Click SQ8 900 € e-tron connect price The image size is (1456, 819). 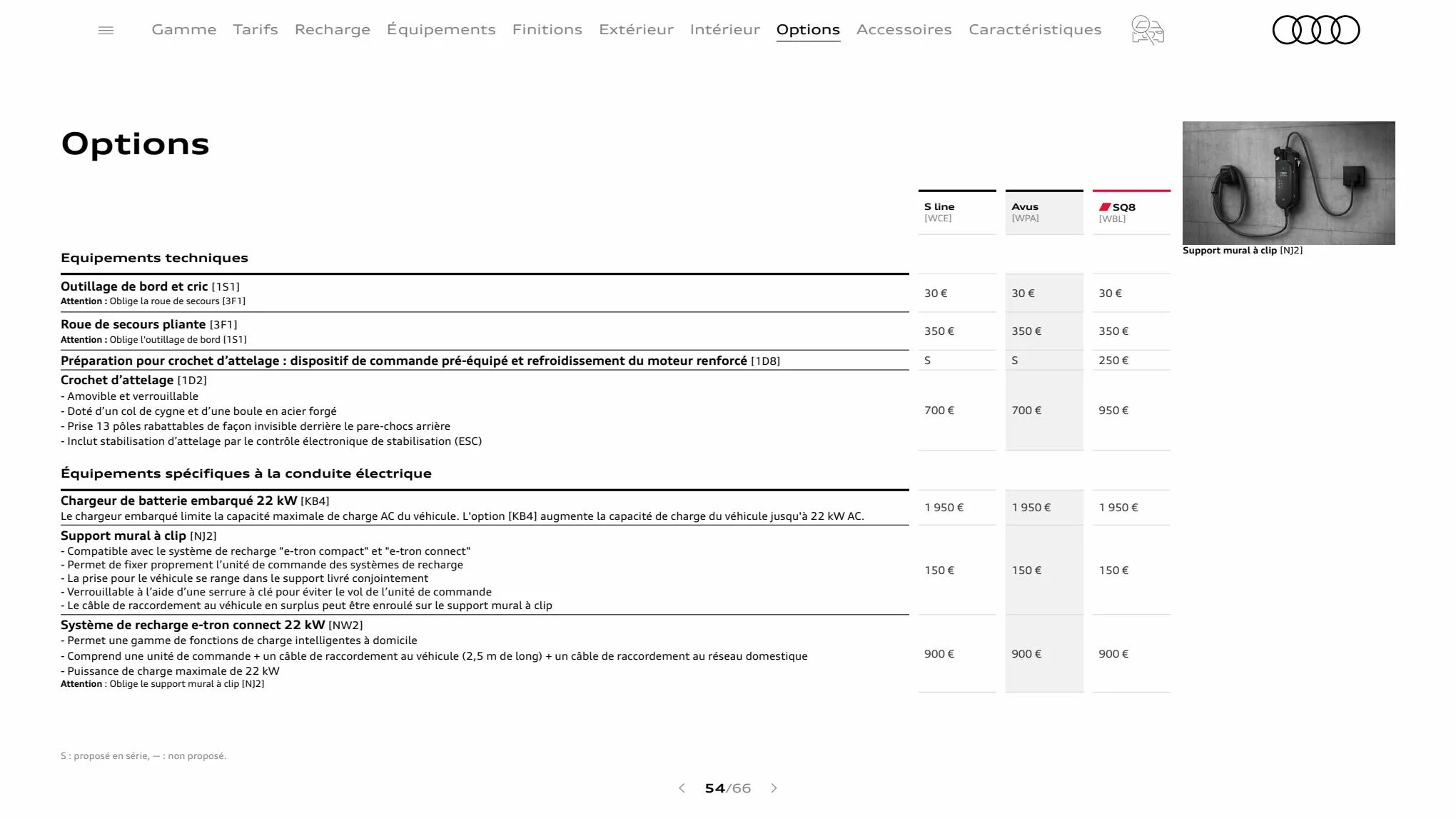pyautogui.click(x=1113, y=654)
